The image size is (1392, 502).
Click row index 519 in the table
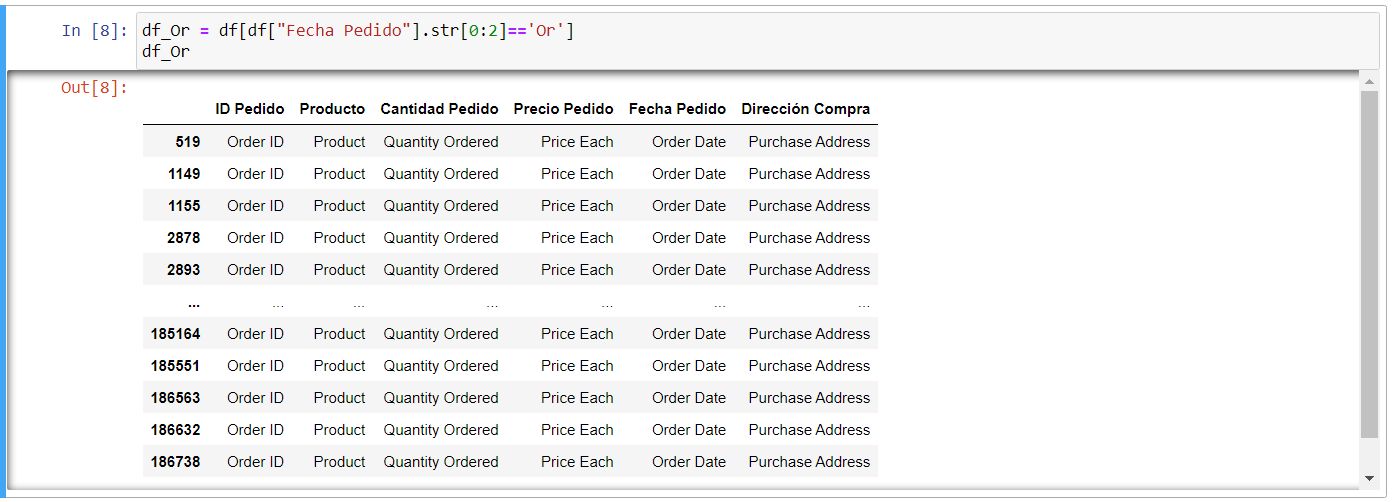(187, 142)
